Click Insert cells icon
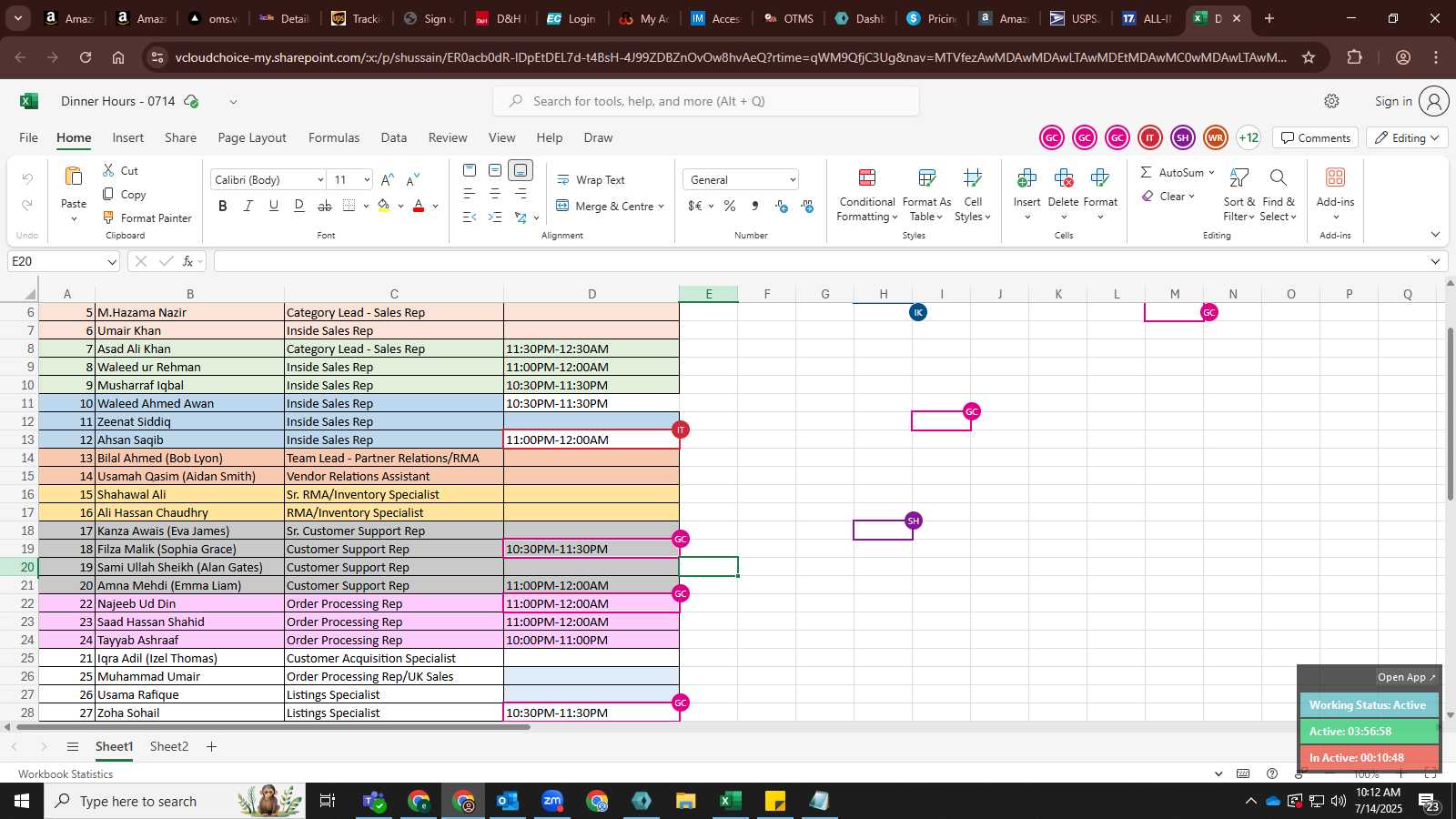 (x=1027, y=177)
